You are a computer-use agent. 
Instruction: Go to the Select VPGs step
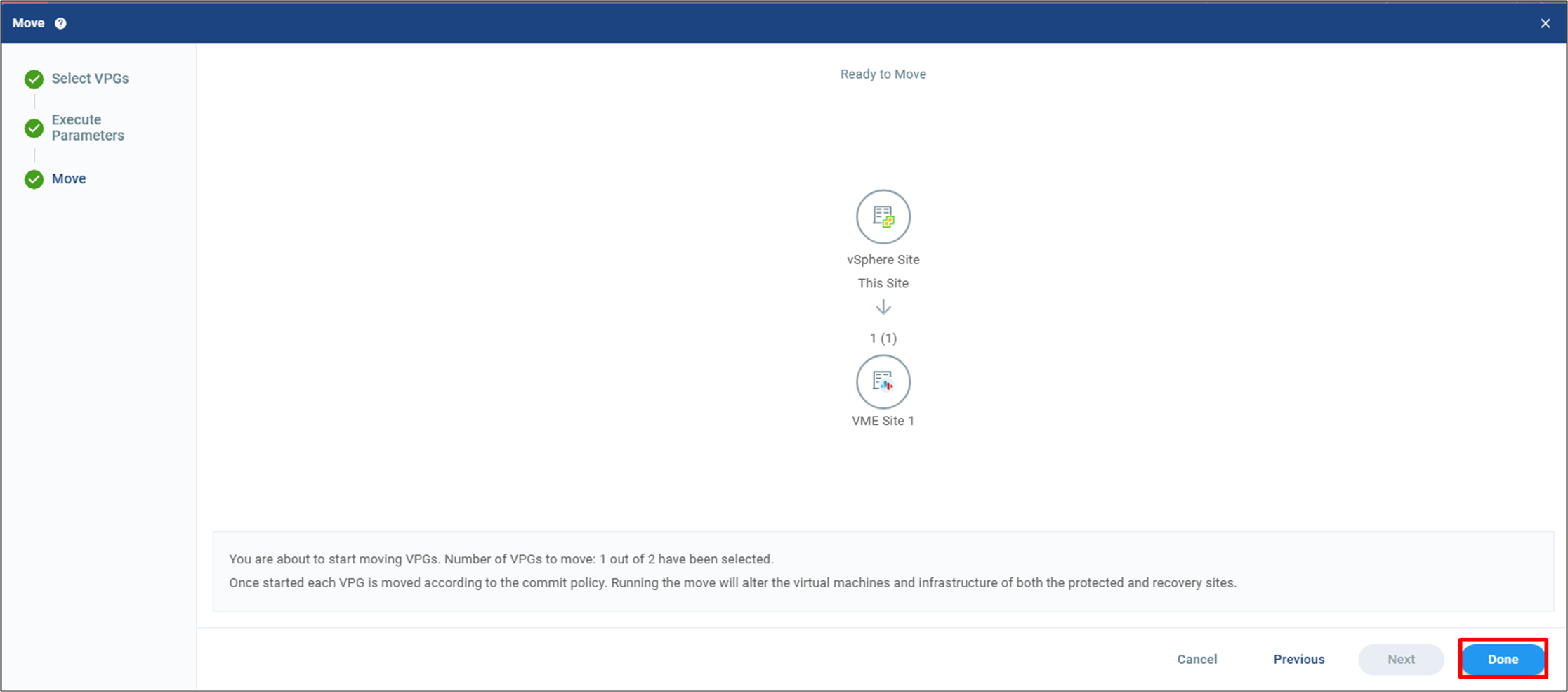pyautogui.click(x=90, y=79)
